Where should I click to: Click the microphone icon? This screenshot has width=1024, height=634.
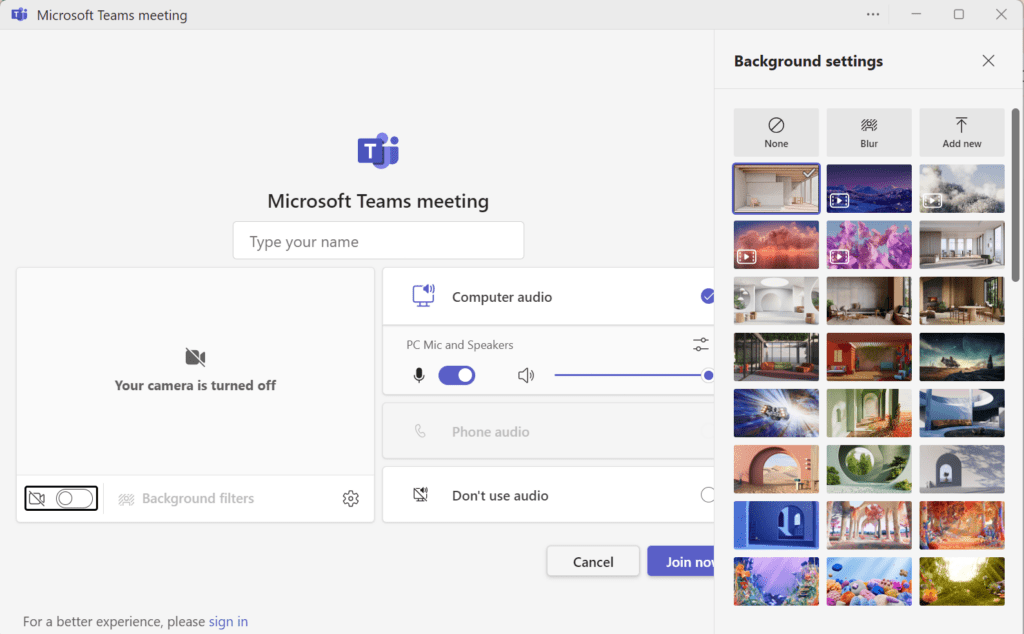[419, 375]
